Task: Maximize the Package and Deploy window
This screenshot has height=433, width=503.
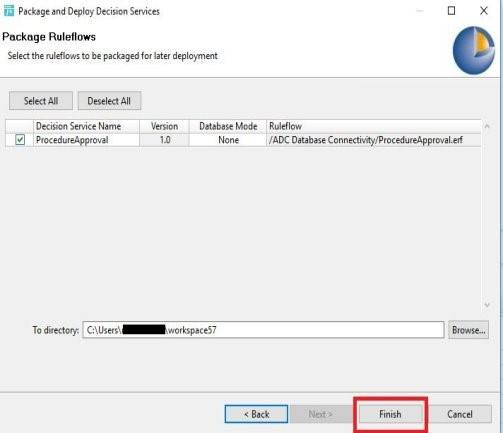Action: click(451, 11)
